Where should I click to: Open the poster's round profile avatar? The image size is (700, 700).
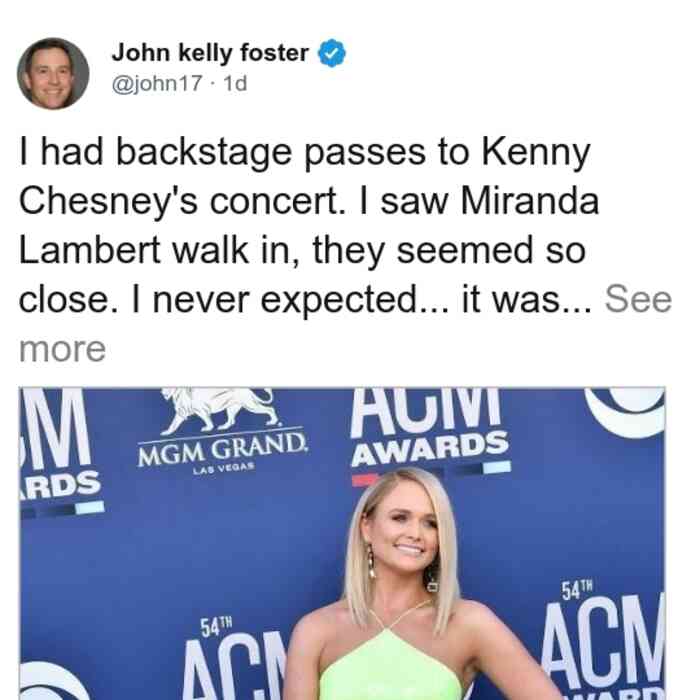tap(53, 74)
